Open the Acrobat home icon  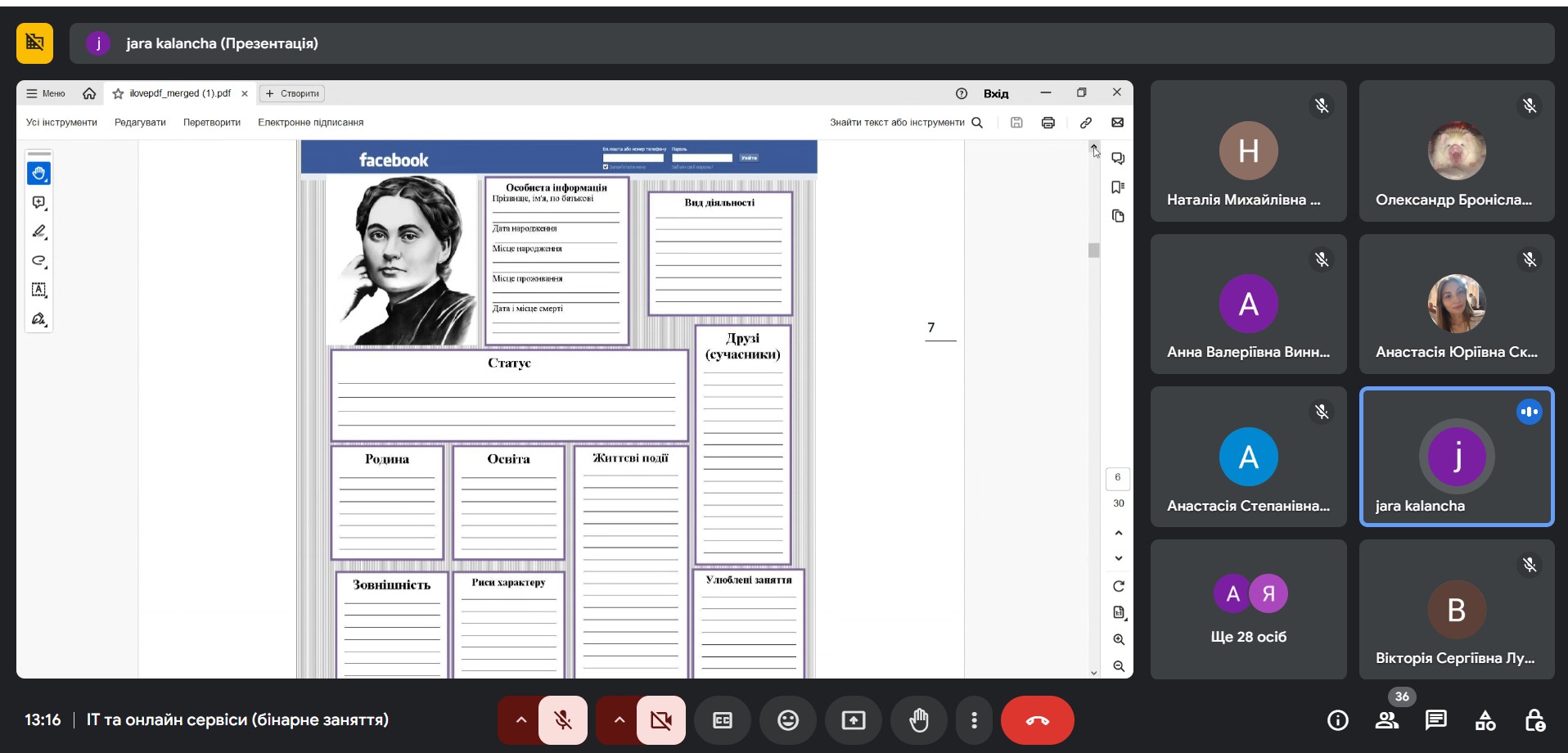89,93
